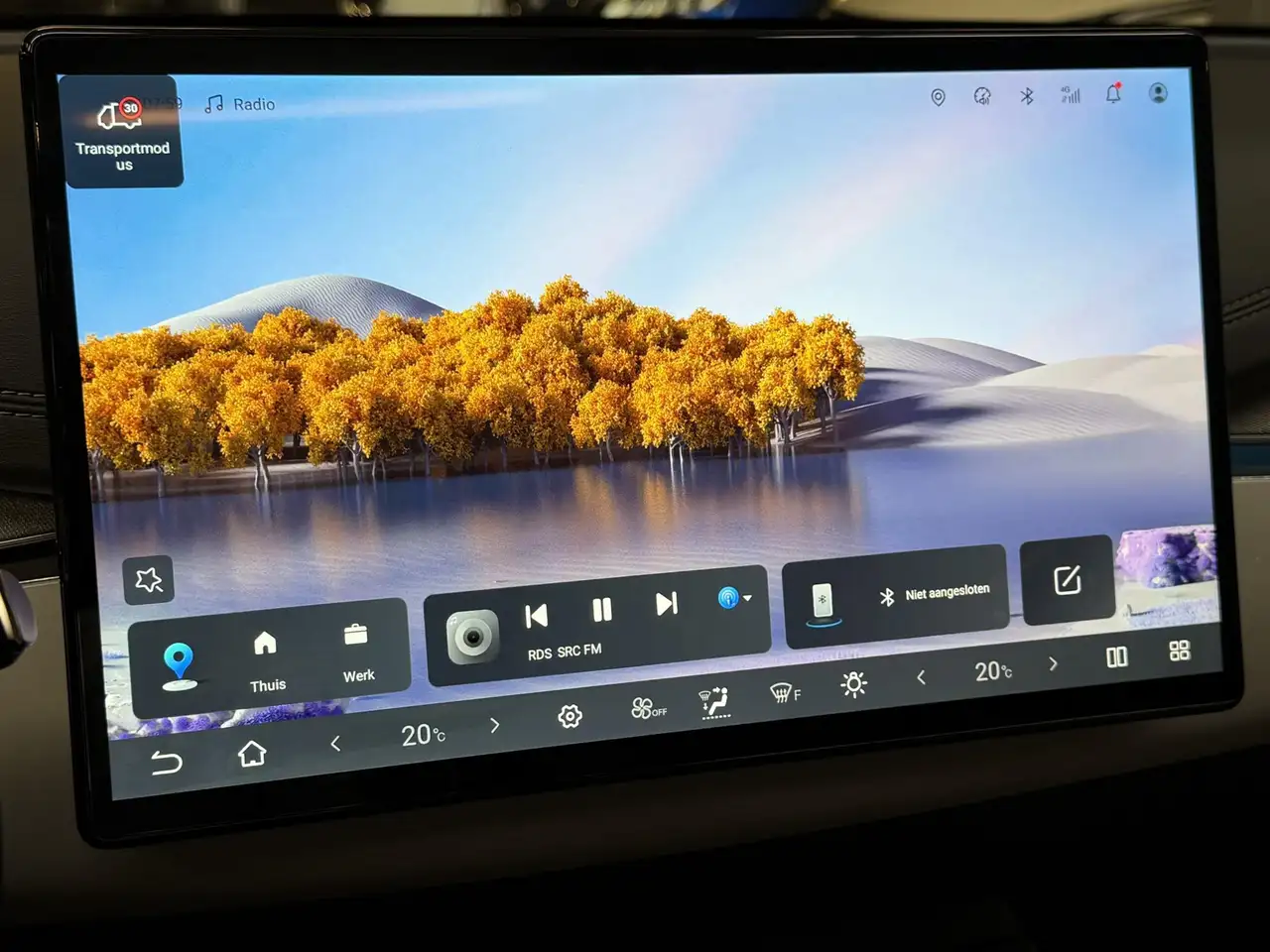Tap the Bluetooth status icon in top bar
The image size is (1270, 952).
tap(1027, 95)
